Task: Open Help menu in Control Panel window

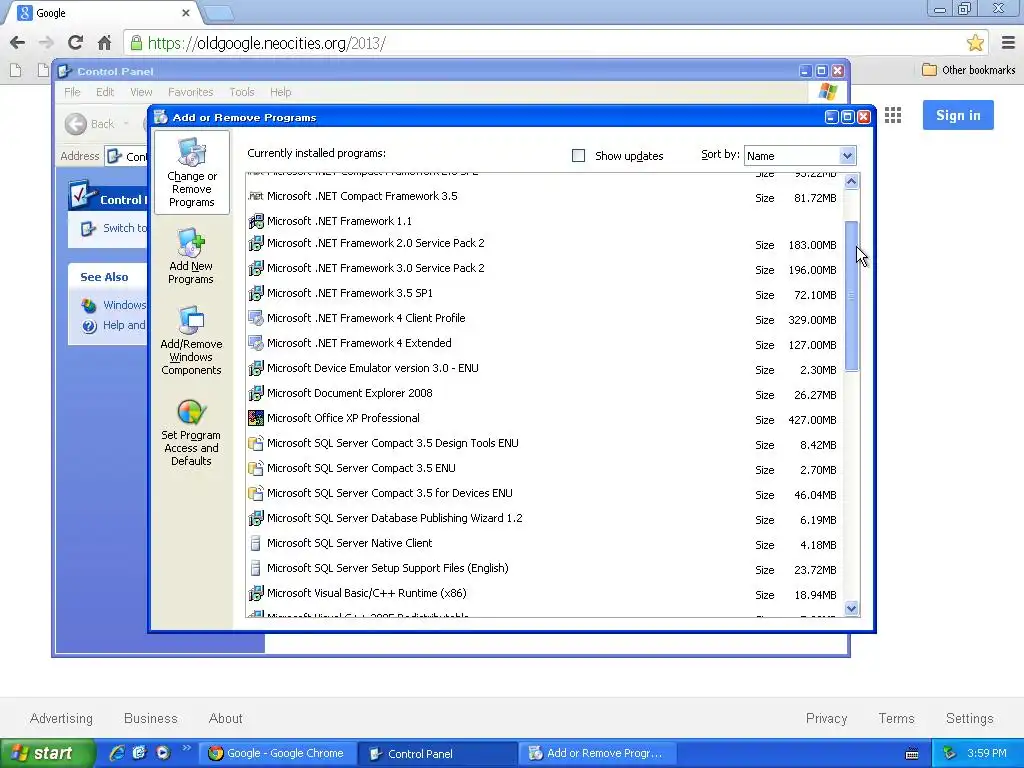Action: 281,92
